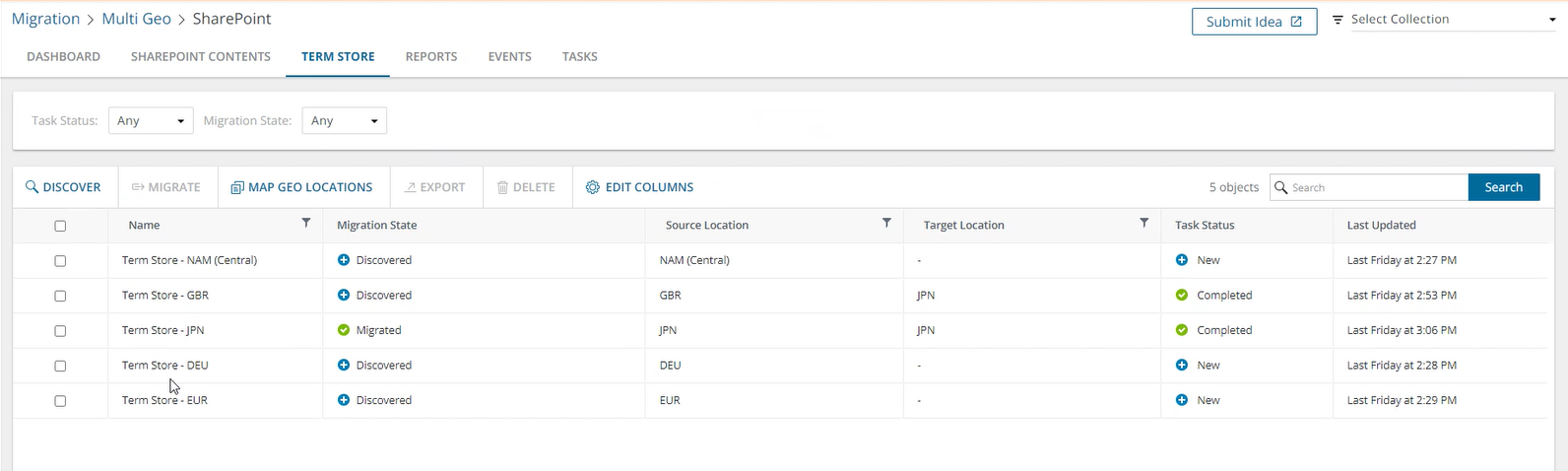Screen dimensions: 1568x471
Task: Go to Migration breadcrumb link
Action: coord(45,19)
